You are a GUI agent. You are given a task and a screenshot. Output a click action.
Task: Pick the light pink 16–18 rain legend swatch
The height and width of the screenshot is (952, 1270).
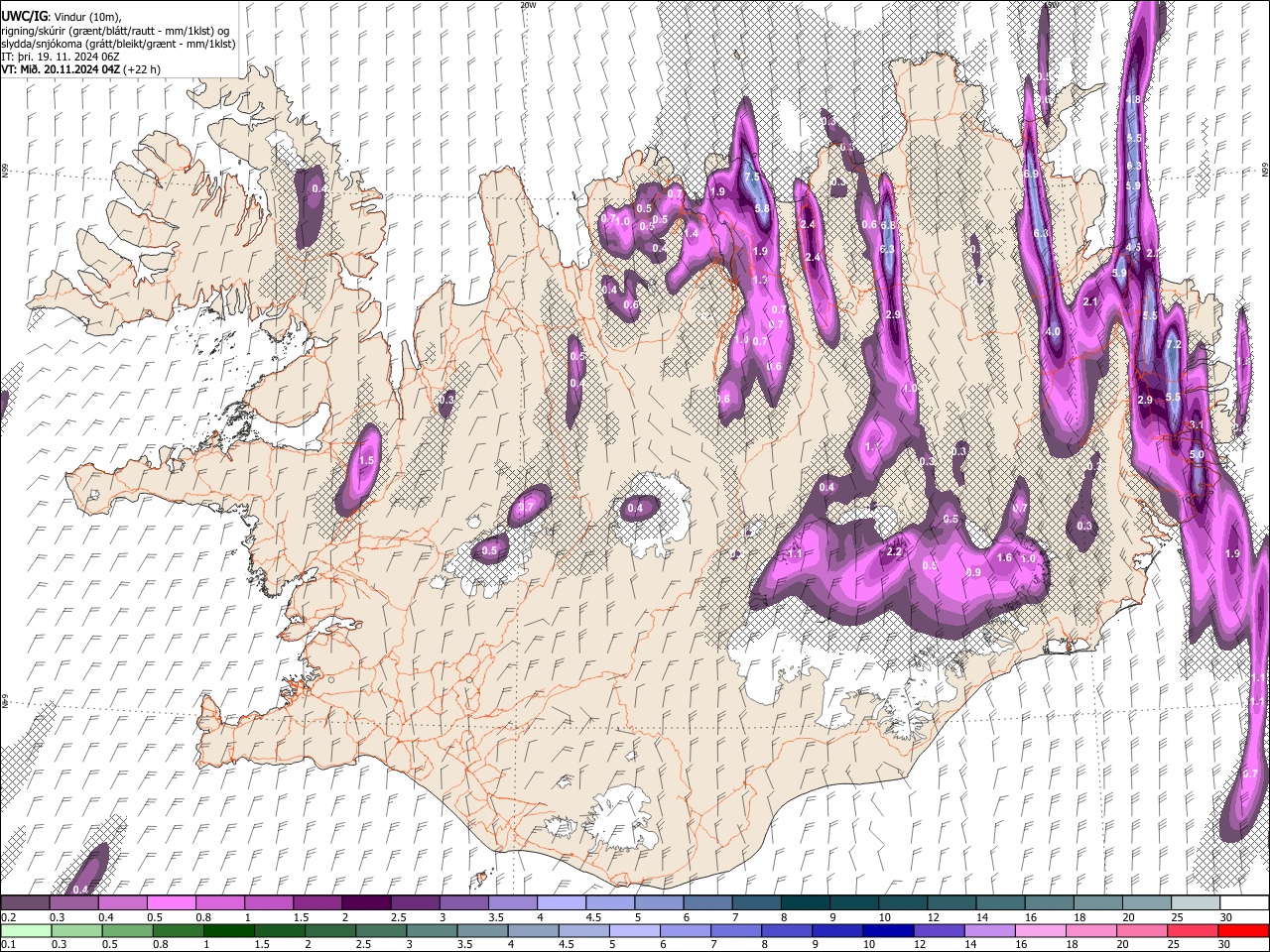(1041, 930)
